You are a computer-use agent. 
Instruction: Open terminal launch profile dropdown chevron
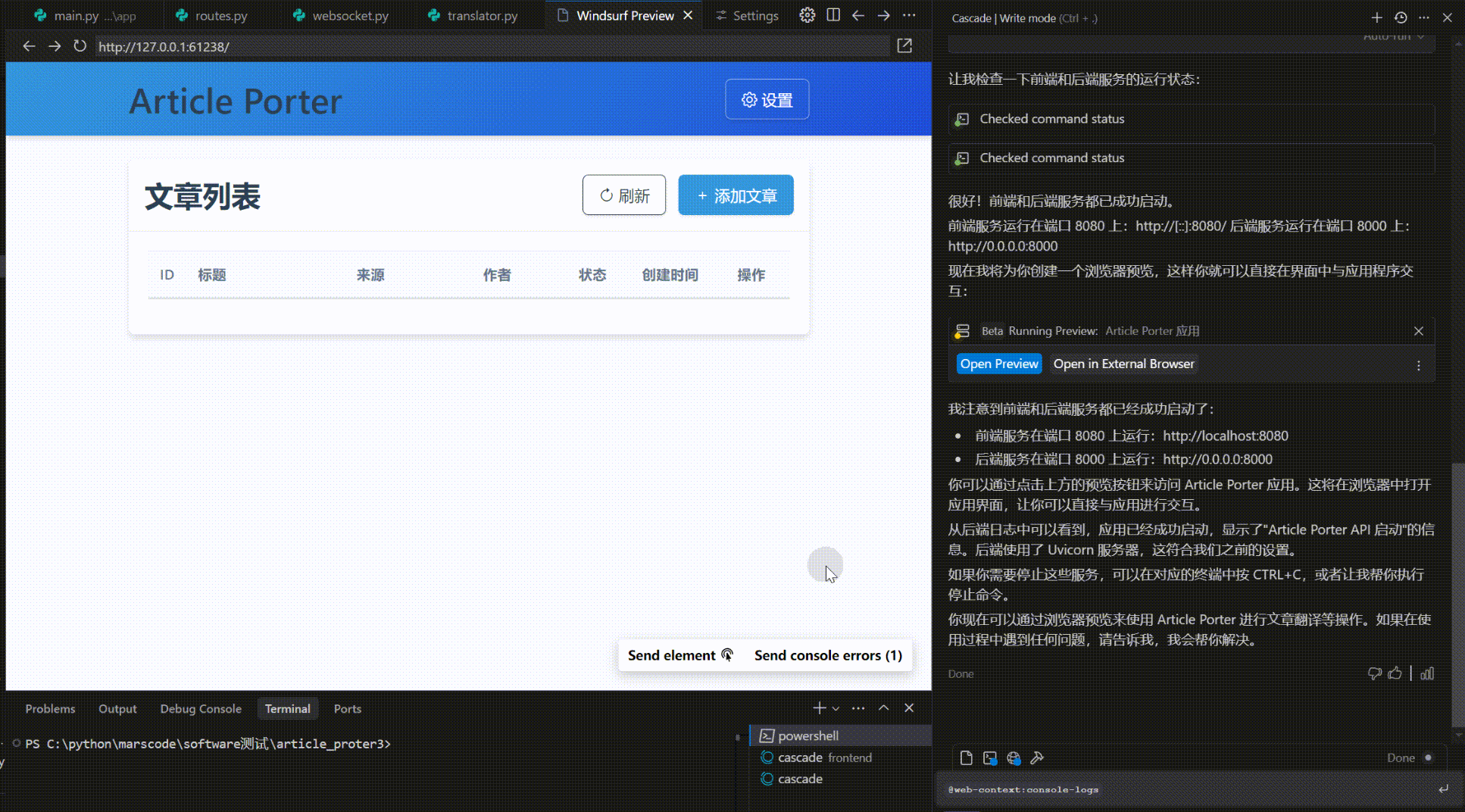pyautogui.click(x=836, y=708)
